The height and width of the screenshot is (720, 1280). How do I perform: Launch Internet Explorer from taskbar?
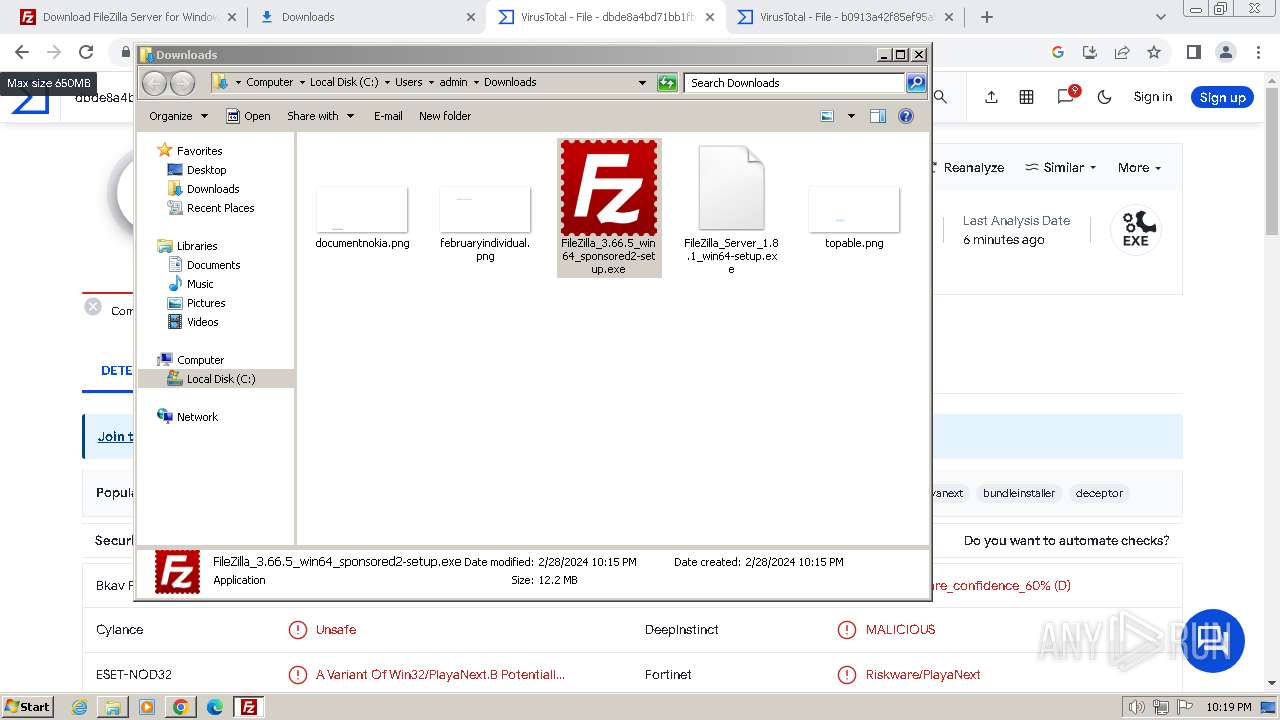coord(80,707)
